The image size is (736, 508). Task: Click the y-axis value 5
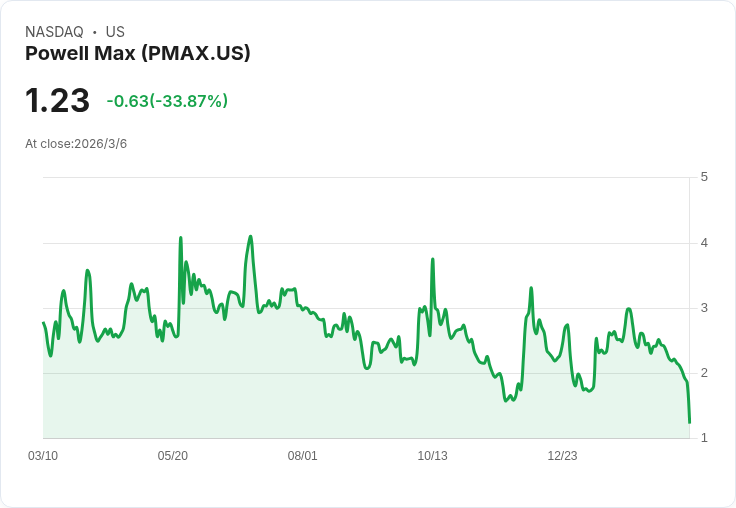pyautogui.click(x=704, y=177)
